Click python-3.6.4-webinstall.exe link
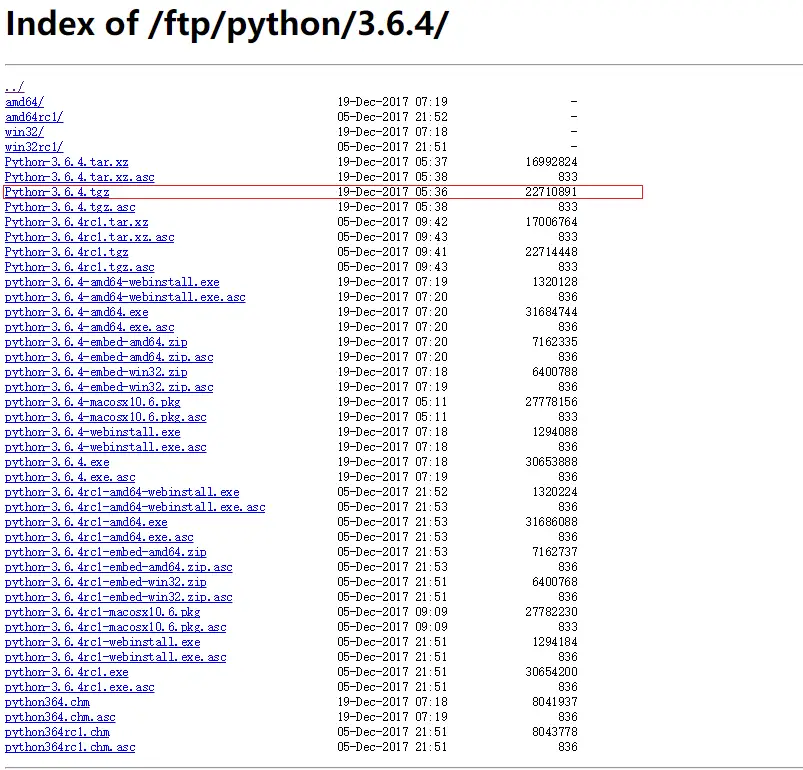 [x=92, y=432]
